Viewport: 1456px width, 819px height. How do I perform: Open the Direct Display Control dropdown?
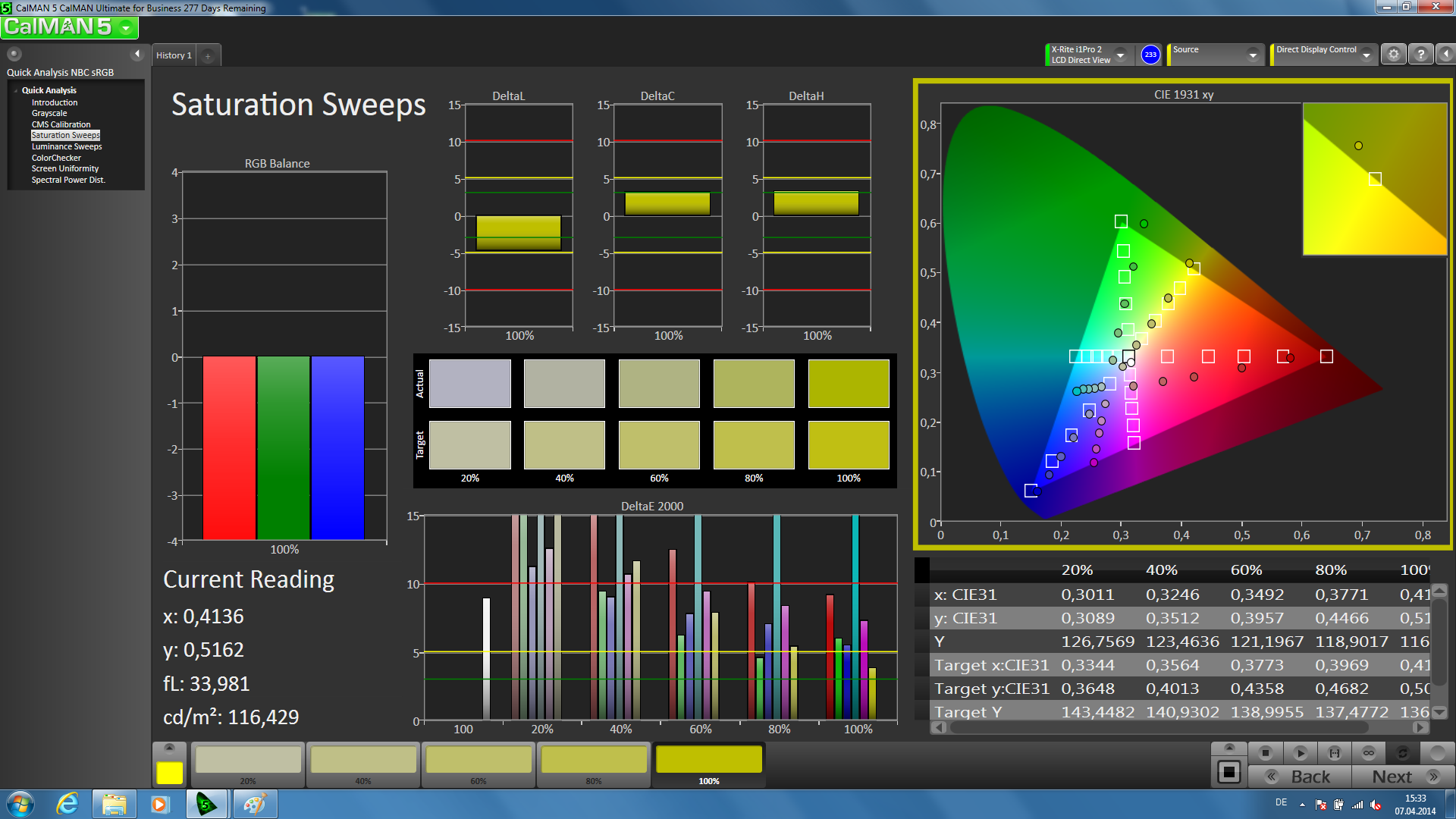[1367, 55]
